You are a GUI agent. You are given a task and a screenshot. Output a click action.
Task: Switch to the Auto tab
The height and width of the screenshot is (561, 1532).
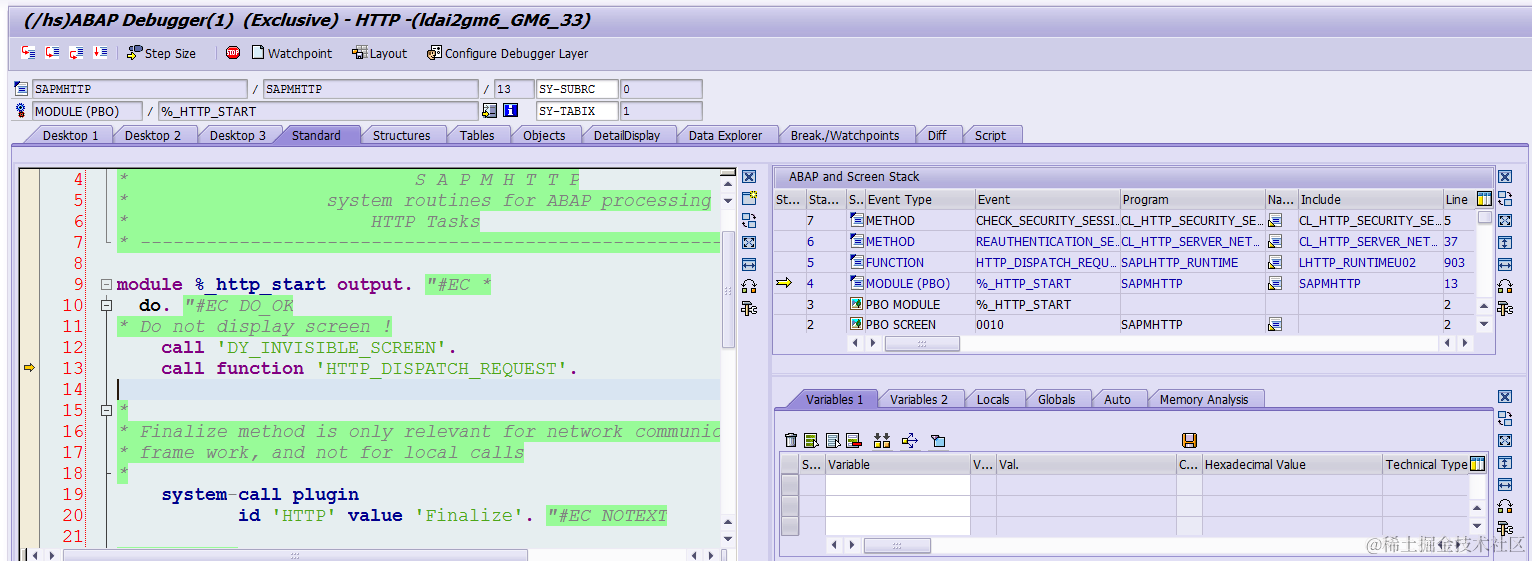pos(1117,399)
